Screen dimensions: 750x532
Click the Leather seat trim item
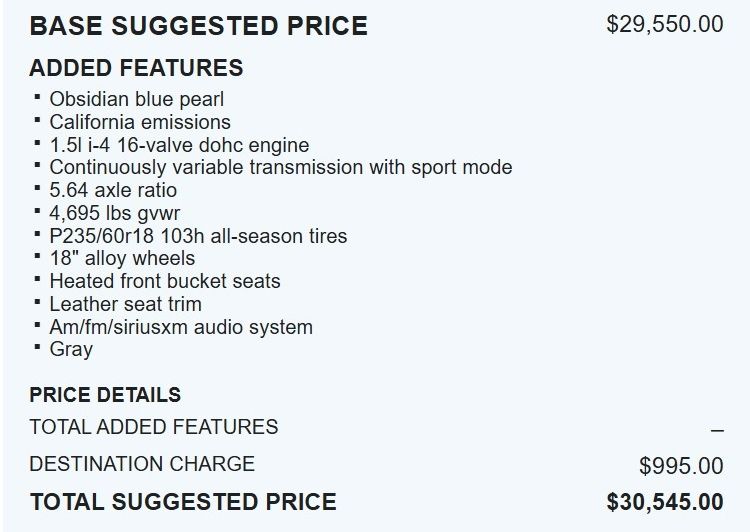[x=125, y=304]
